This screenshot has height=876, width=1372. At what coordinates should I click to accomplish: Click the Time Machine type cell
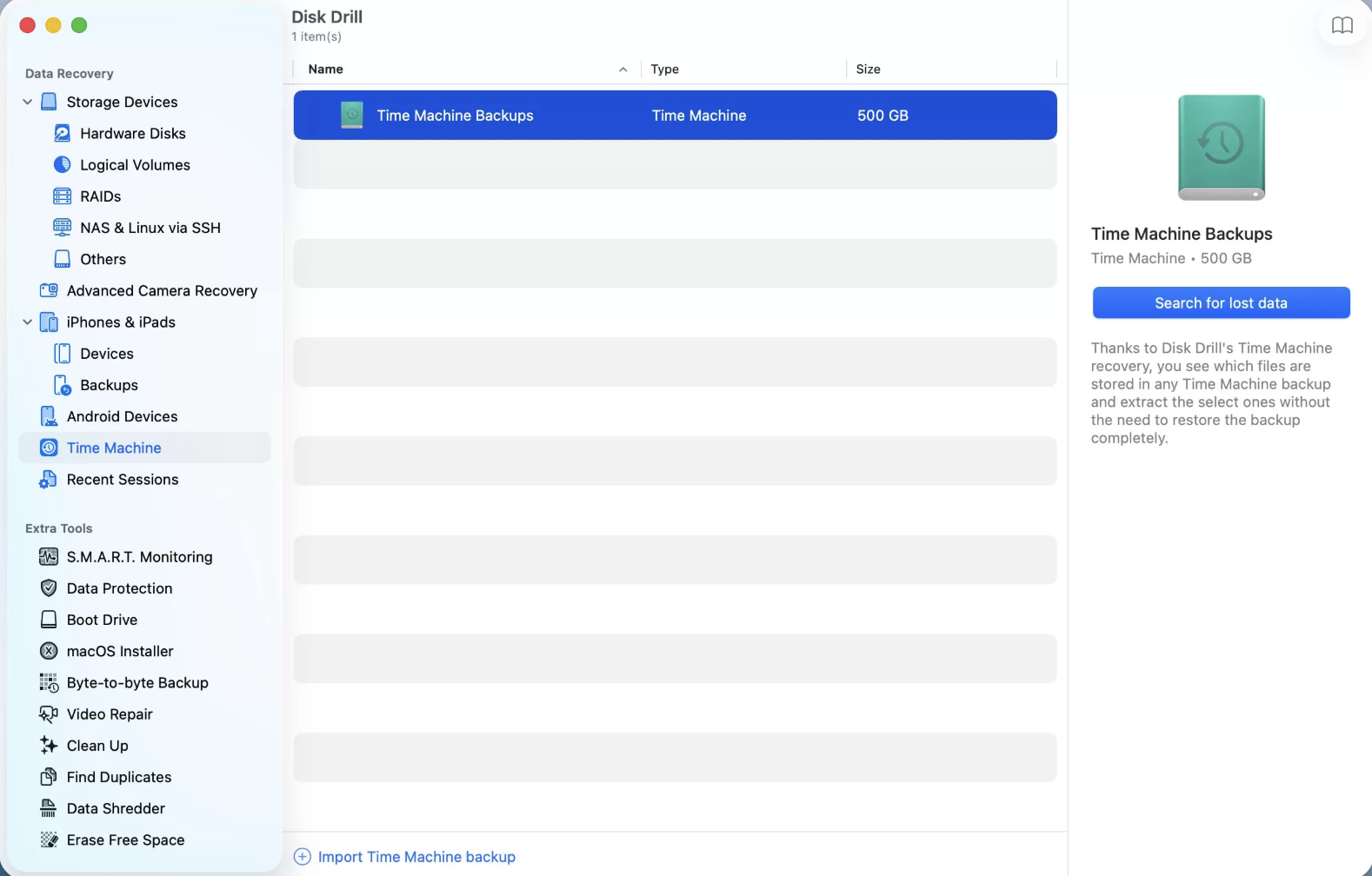699,116
